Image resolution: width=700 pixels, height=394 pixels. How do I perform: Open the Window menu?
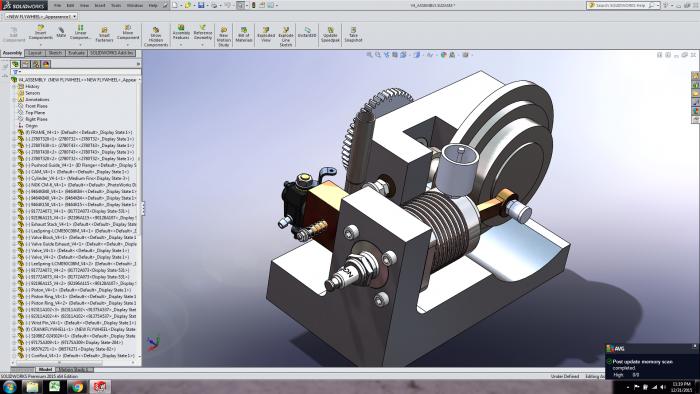[x=134, y=5]
